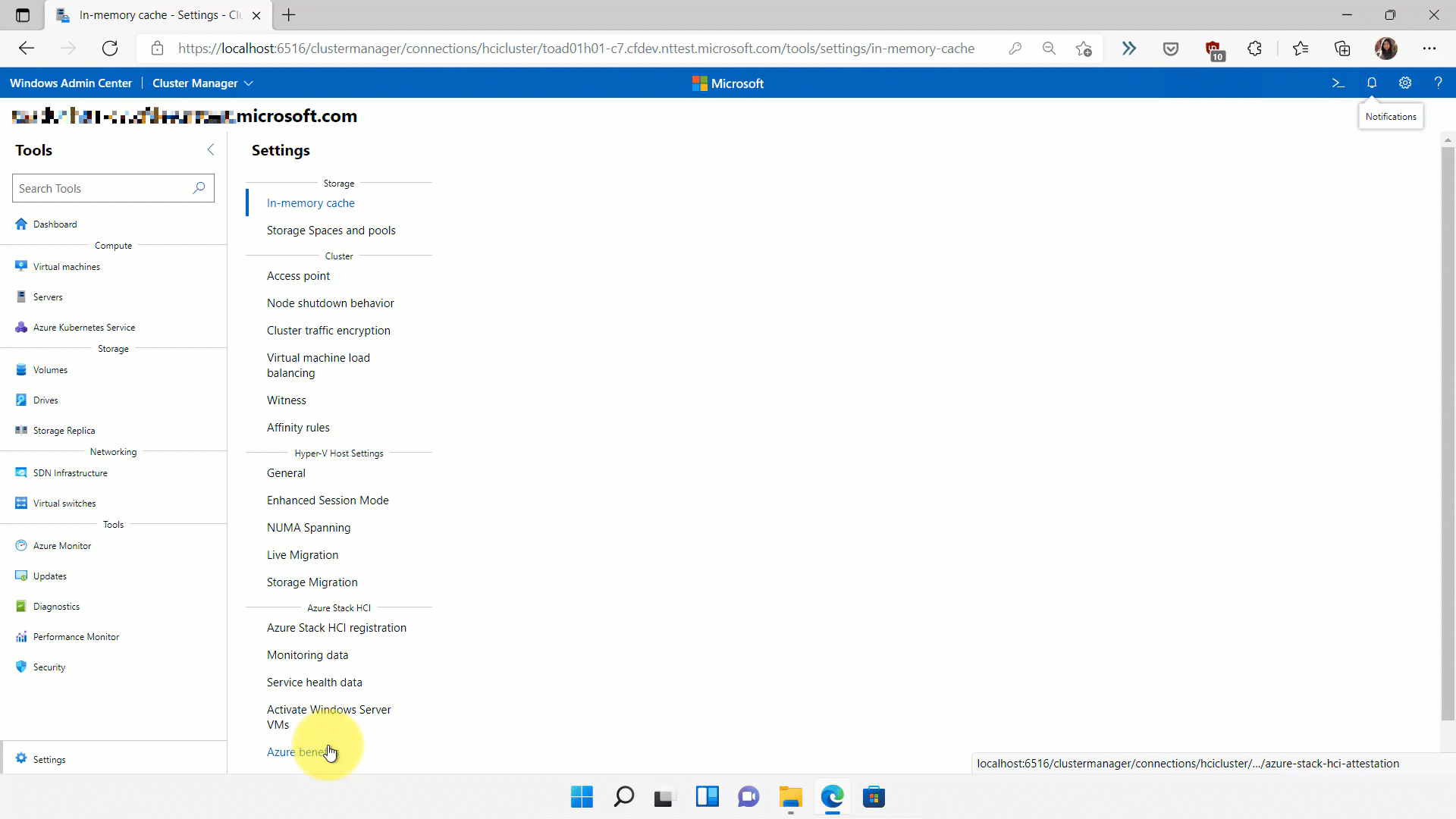Viewport: 1456px width, 819px height.
Task: Open Performance Monitor tool
Action: tap(76, 636)
